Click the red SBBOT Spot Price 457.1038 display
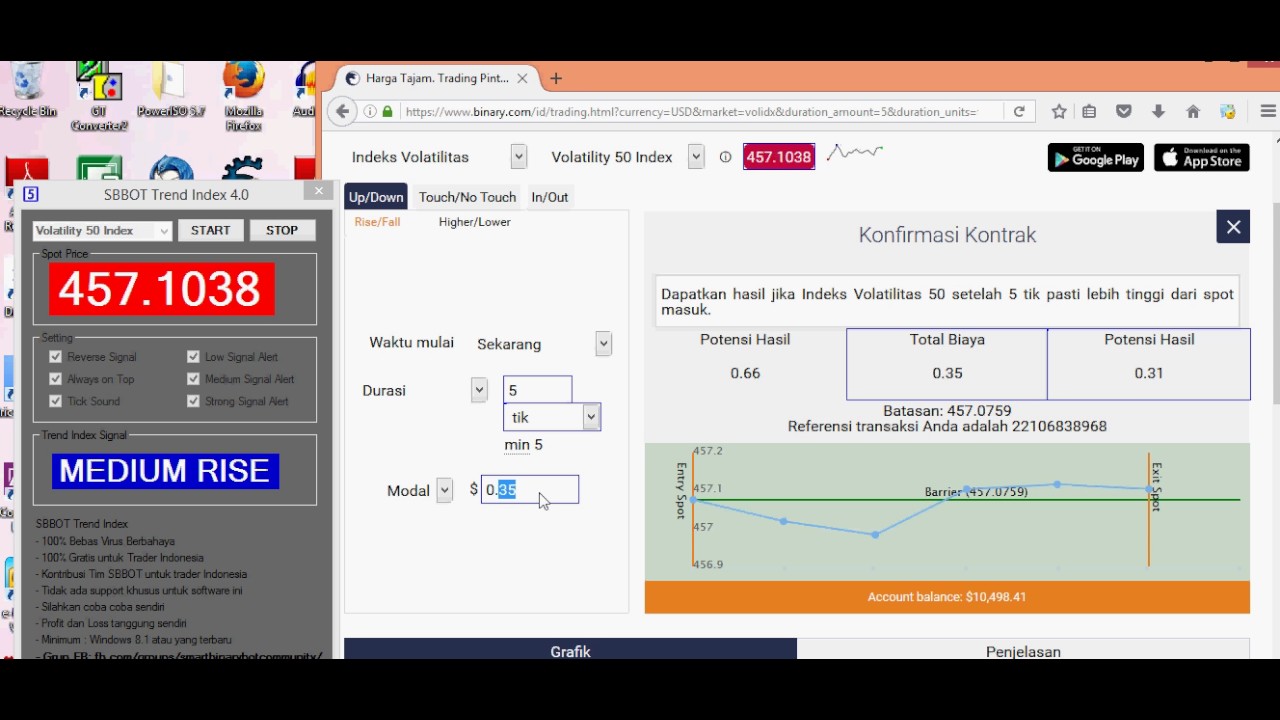1280x720 pixels. click(x=161, y=289)
